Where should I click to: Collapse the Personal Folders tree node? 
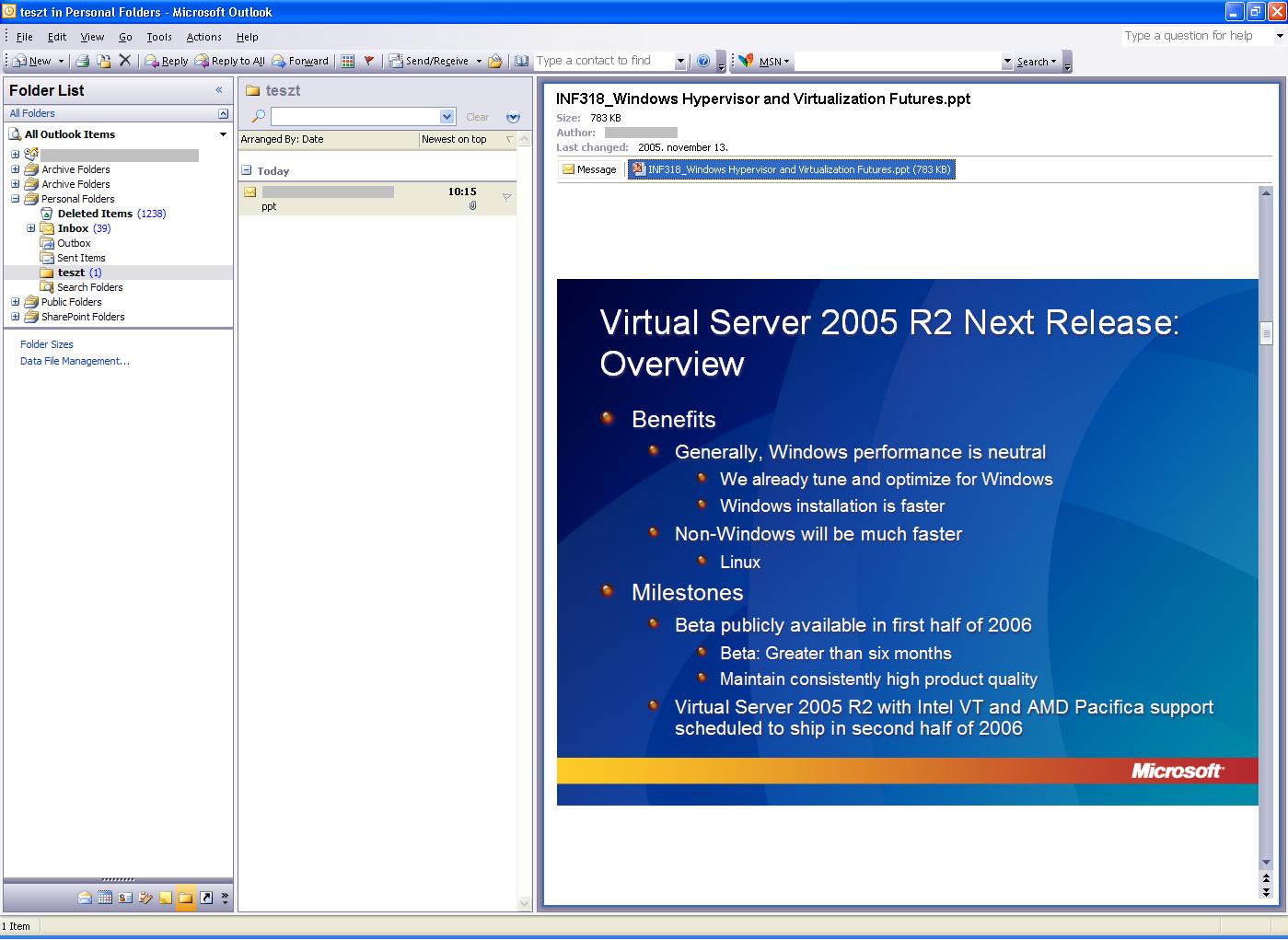15,199
